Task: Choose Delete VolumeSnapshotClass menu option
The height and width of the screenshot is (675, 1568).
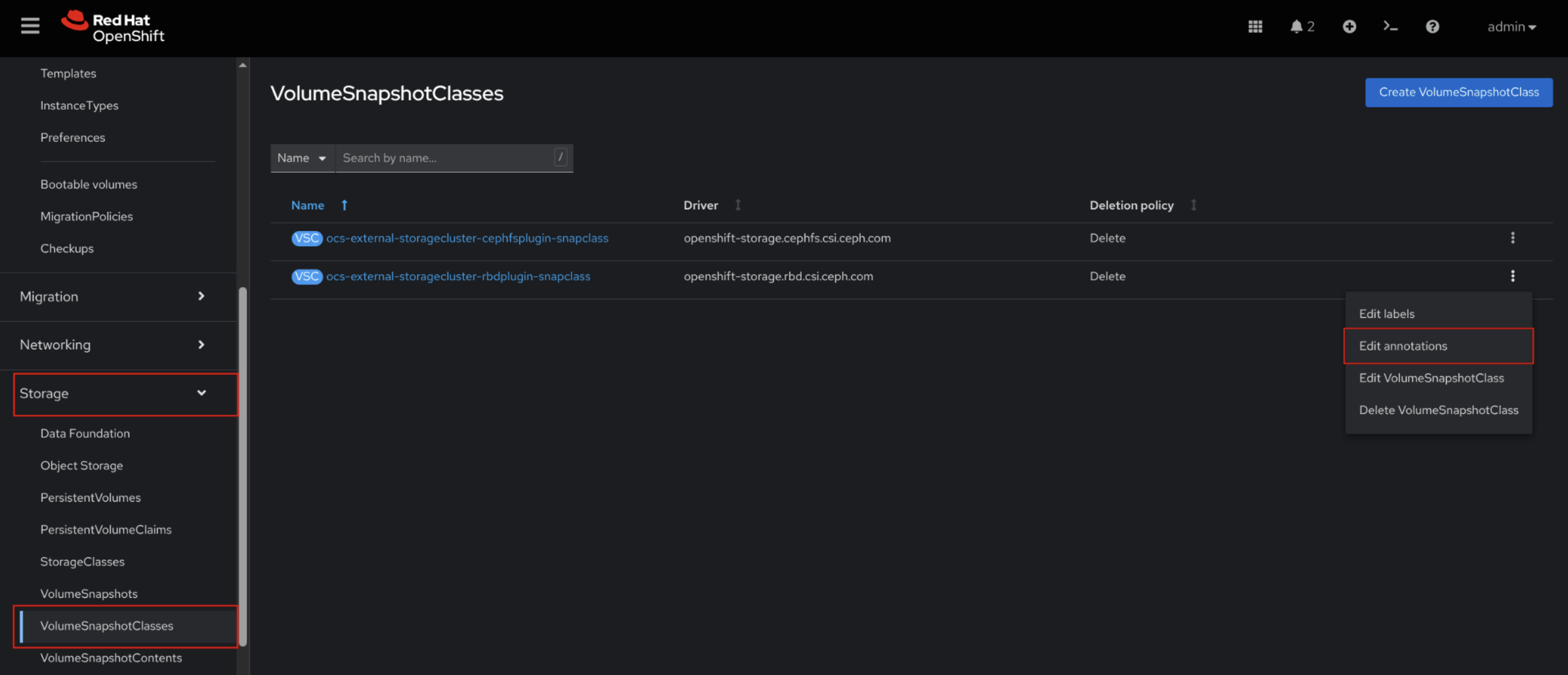Action: point(1438,410)
